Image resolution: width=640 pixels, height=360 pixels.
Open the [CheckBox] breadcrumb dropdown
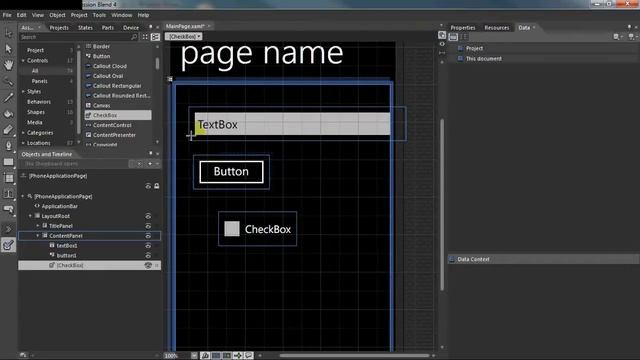click(x=199, y=36)
